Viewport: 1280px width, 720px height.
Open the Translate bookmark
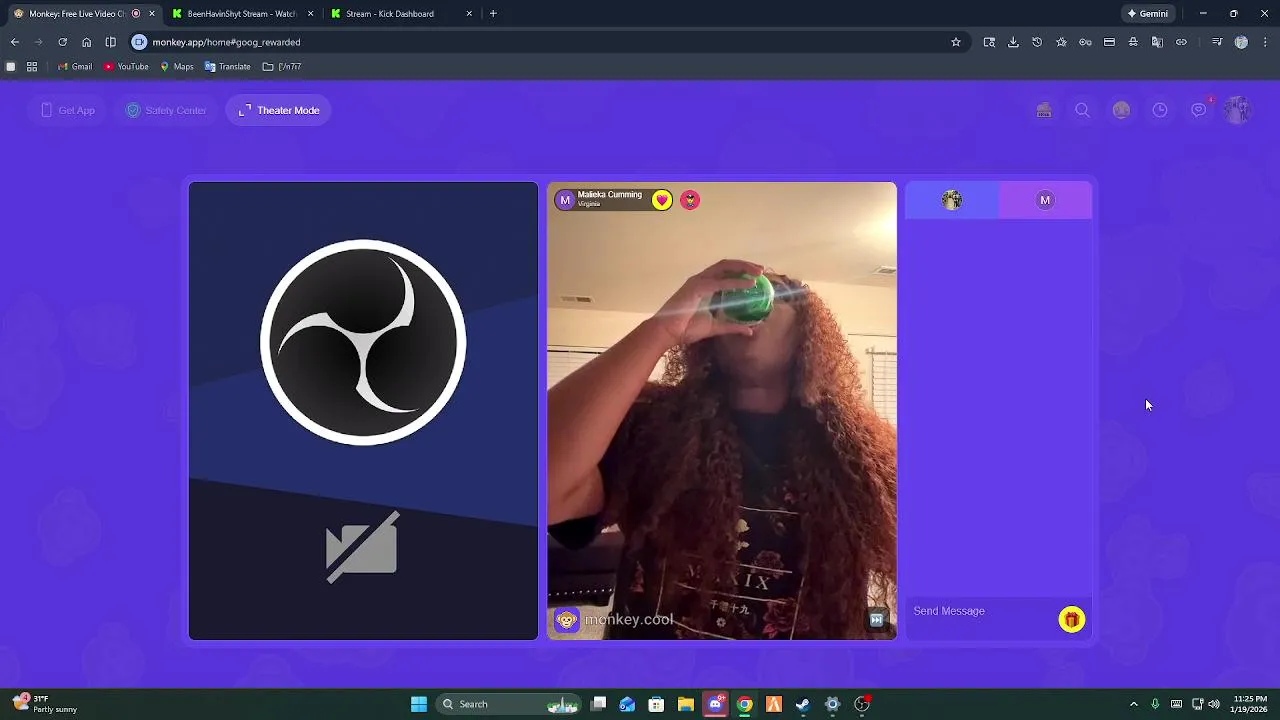[227, 67]
